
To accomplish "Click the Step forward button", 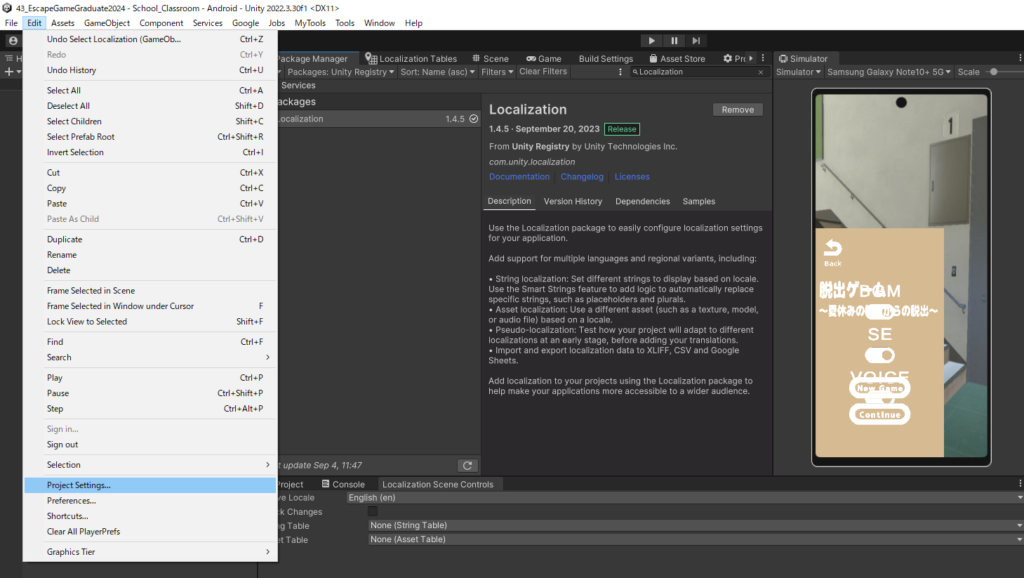I will [x=696, y=40].
